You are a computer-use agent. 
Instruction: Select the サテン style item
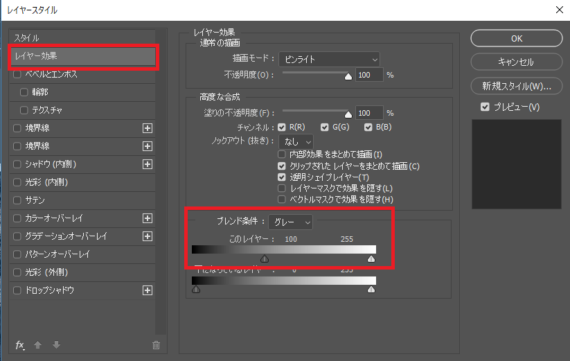pyautogui.click(x=83, y=200)
